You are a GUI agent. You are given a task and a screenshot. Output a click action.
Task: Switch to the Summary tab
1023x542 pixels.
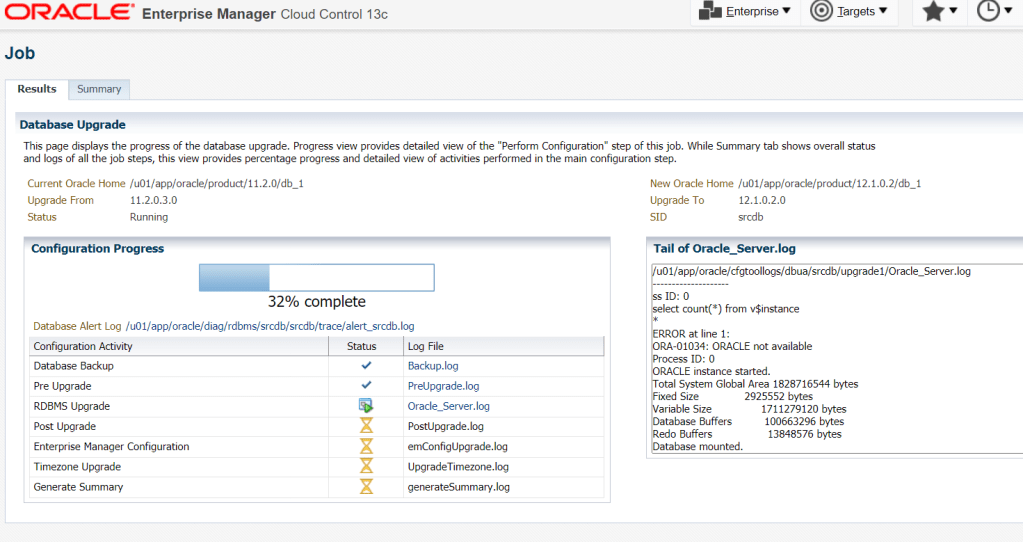tap(99, 89)
